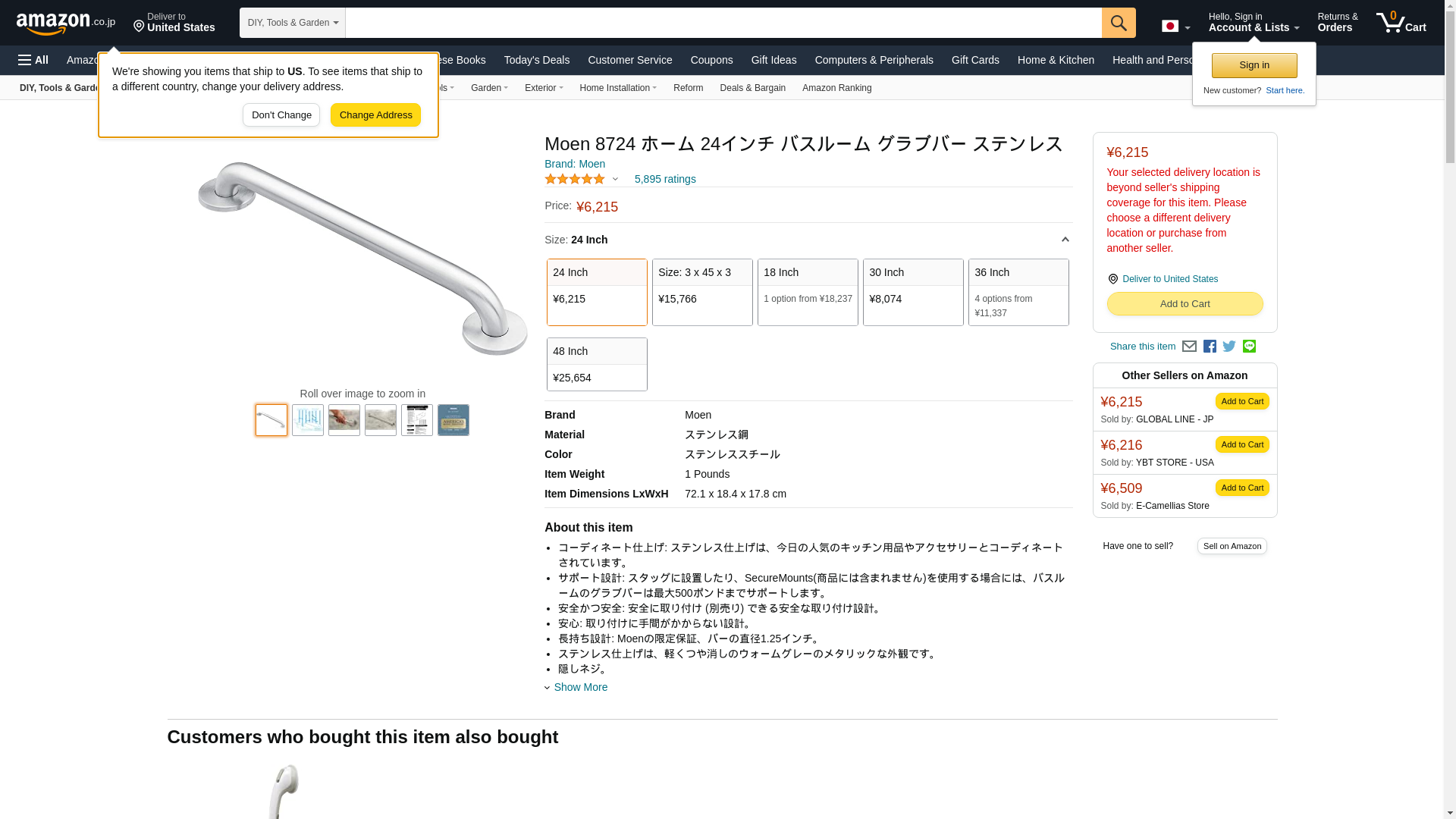Open the Garden submenu

(489, 88)
